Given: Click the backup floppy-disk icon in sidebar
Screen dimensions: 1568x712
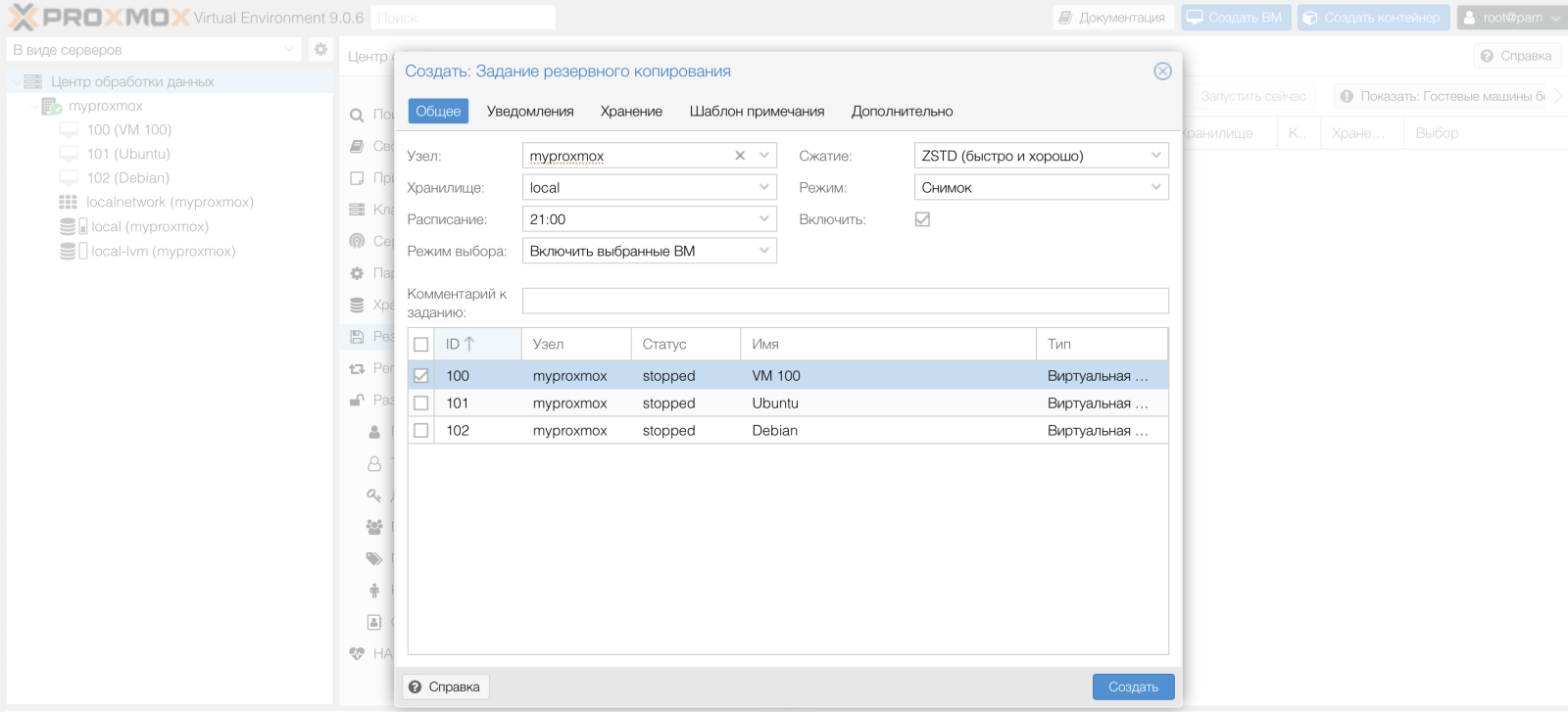Looking at the screenshot, I should coord(357,337).
